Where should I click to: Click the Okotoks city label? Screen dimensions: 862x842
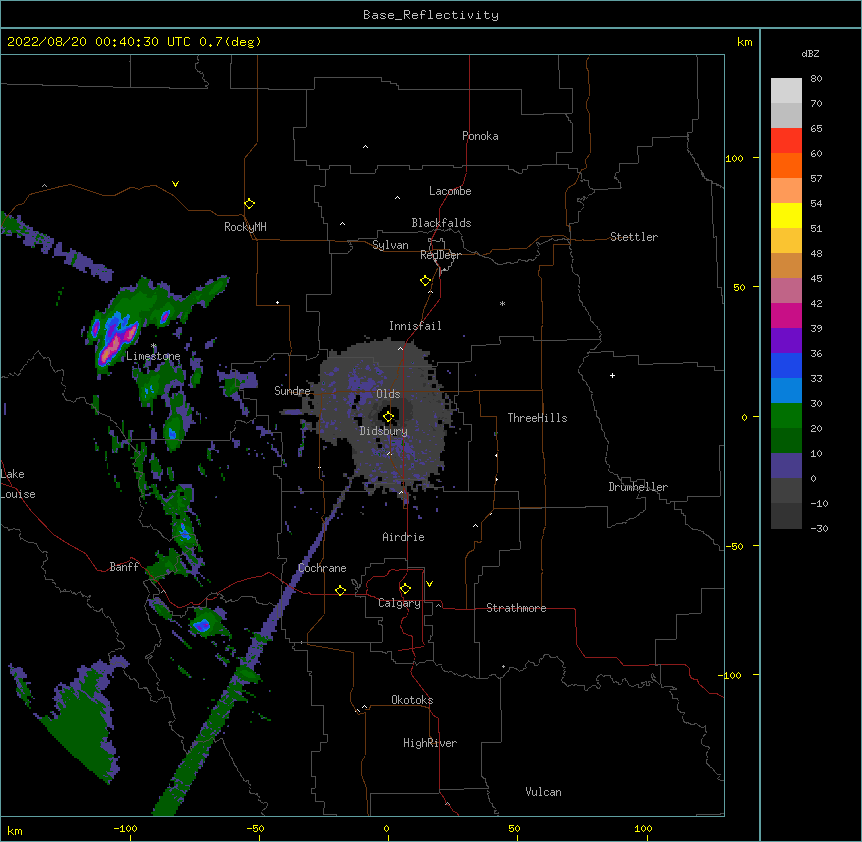pyautogui.click(x=412, y=700)
